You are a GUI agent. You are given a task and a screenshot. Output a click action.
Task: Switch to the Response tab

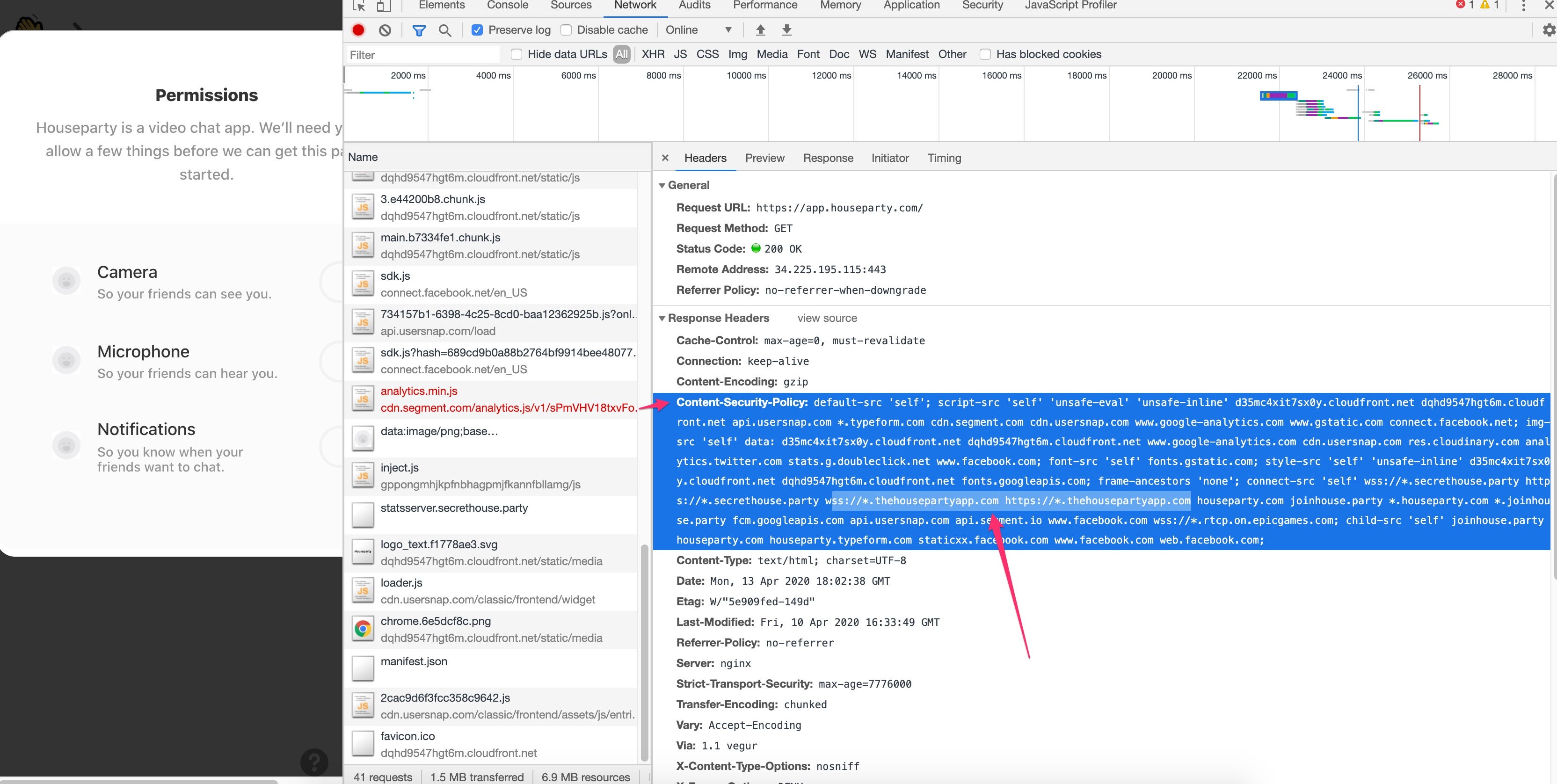coord(828,157)
